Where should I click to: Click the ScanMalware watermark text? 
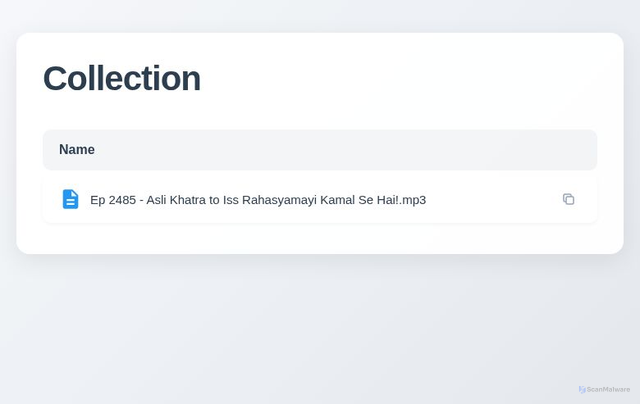608,389
